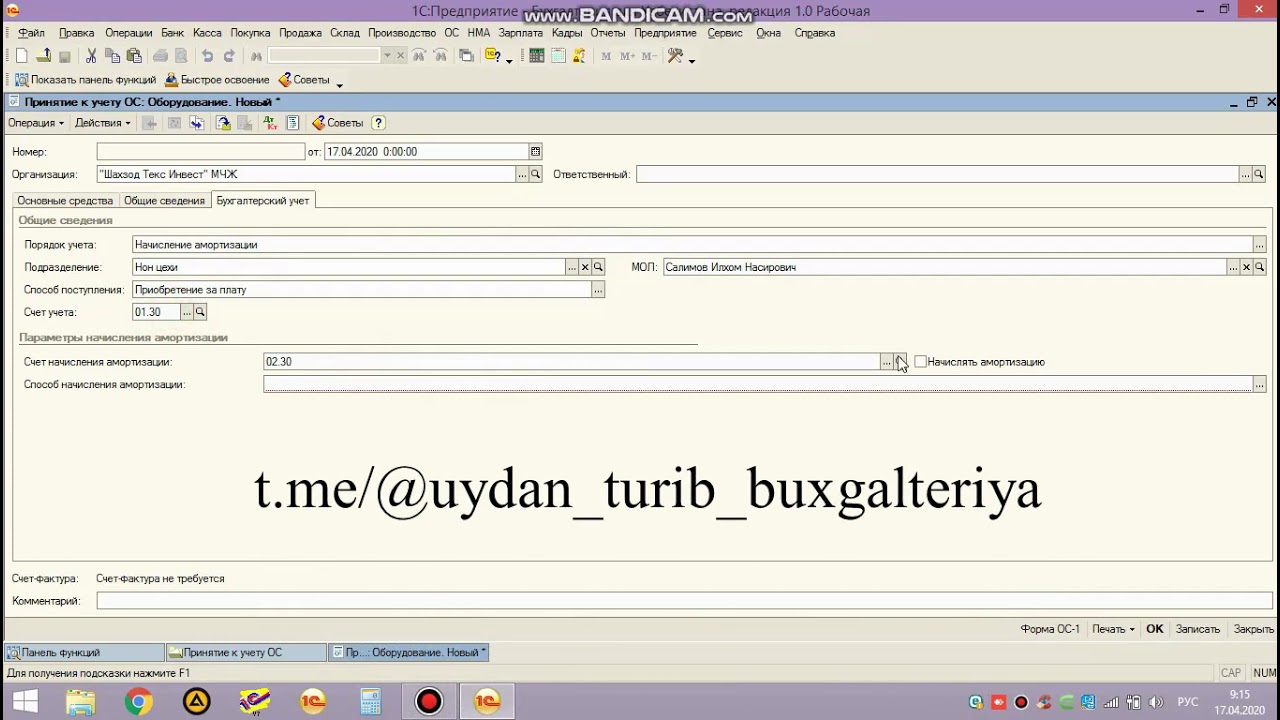The width and height of the screenshot is (1280, 720).
Task: Click the create-based-on icon in document toolbar
Action: pyautogui.click(x=223, y=123)
